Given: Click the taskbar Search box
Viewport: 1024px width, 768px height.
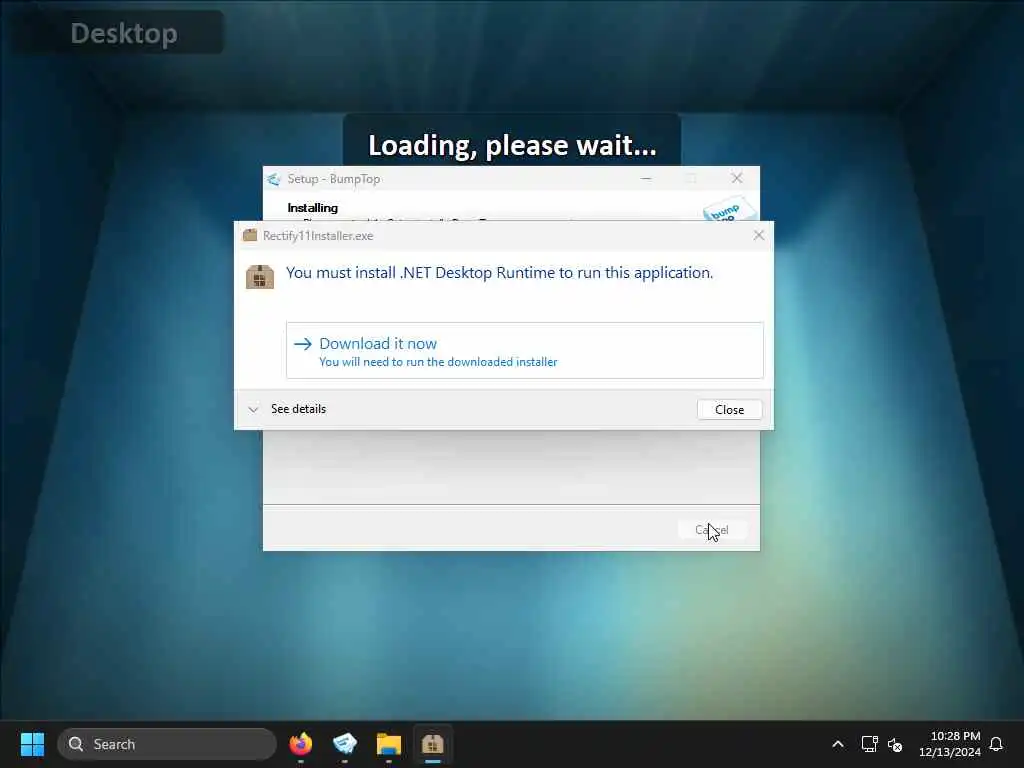Looking at the screenshot, I should point(167,744).
